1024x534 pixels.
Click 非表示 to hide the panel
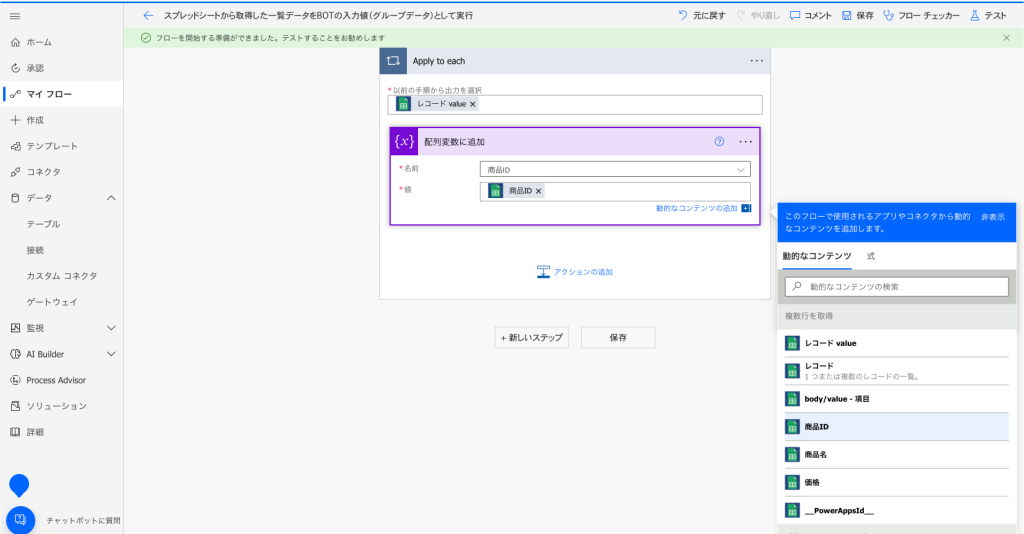993,217
